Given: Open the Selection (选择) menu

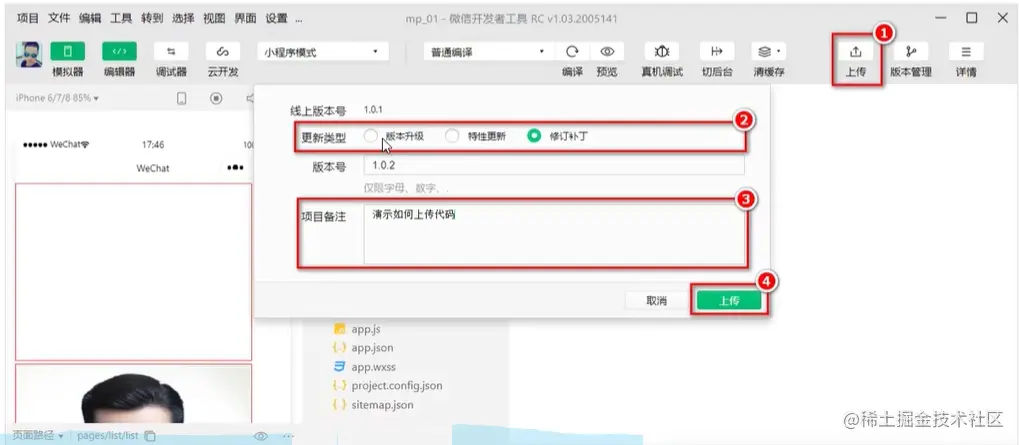Looking at the screenshot, I should click(183, 18).
